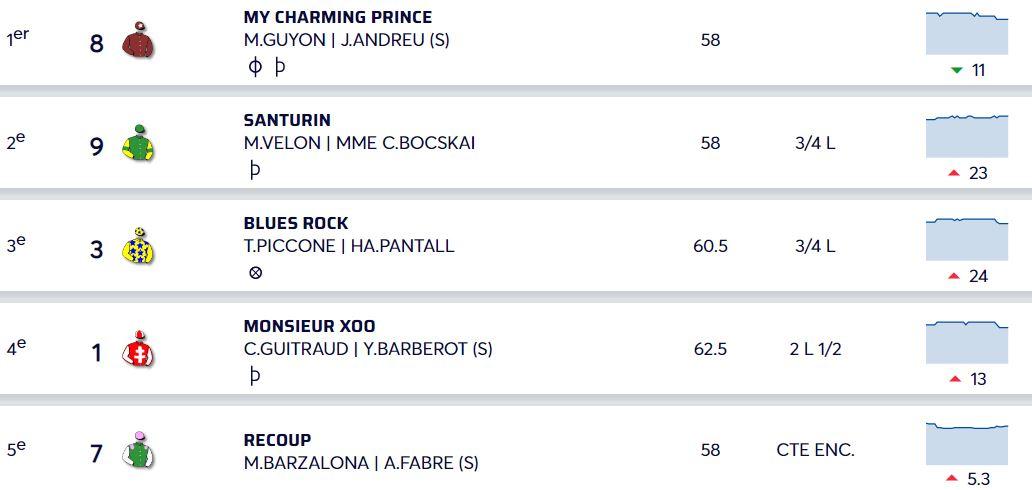The image size is (1032, 490).
Task: Click the circled-cross equipment icon under Blues Rock
Action: [x=255, y=273]
